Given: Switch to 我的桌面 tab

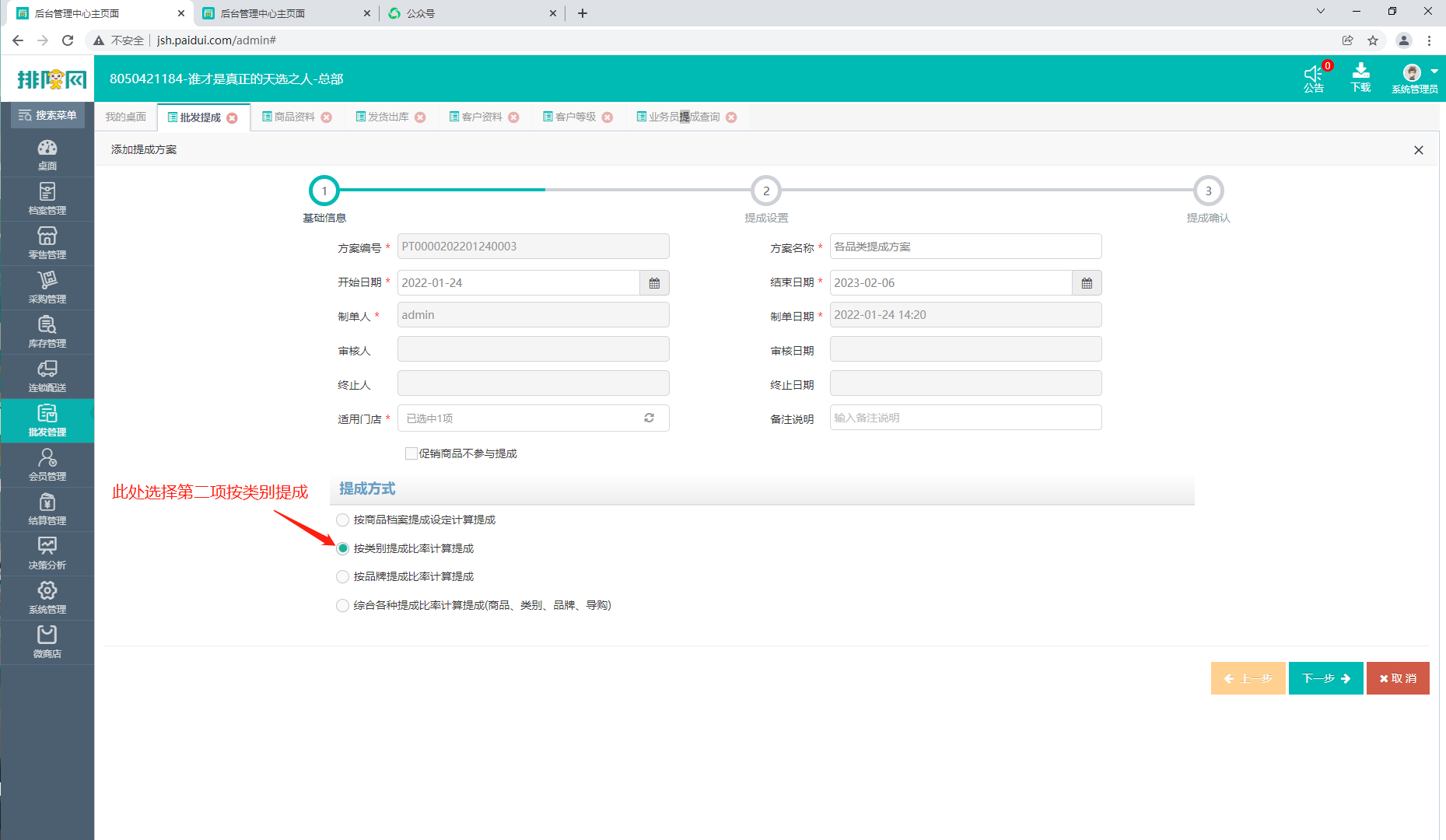Looking at the screenshot, I should (x=126, y=117).
